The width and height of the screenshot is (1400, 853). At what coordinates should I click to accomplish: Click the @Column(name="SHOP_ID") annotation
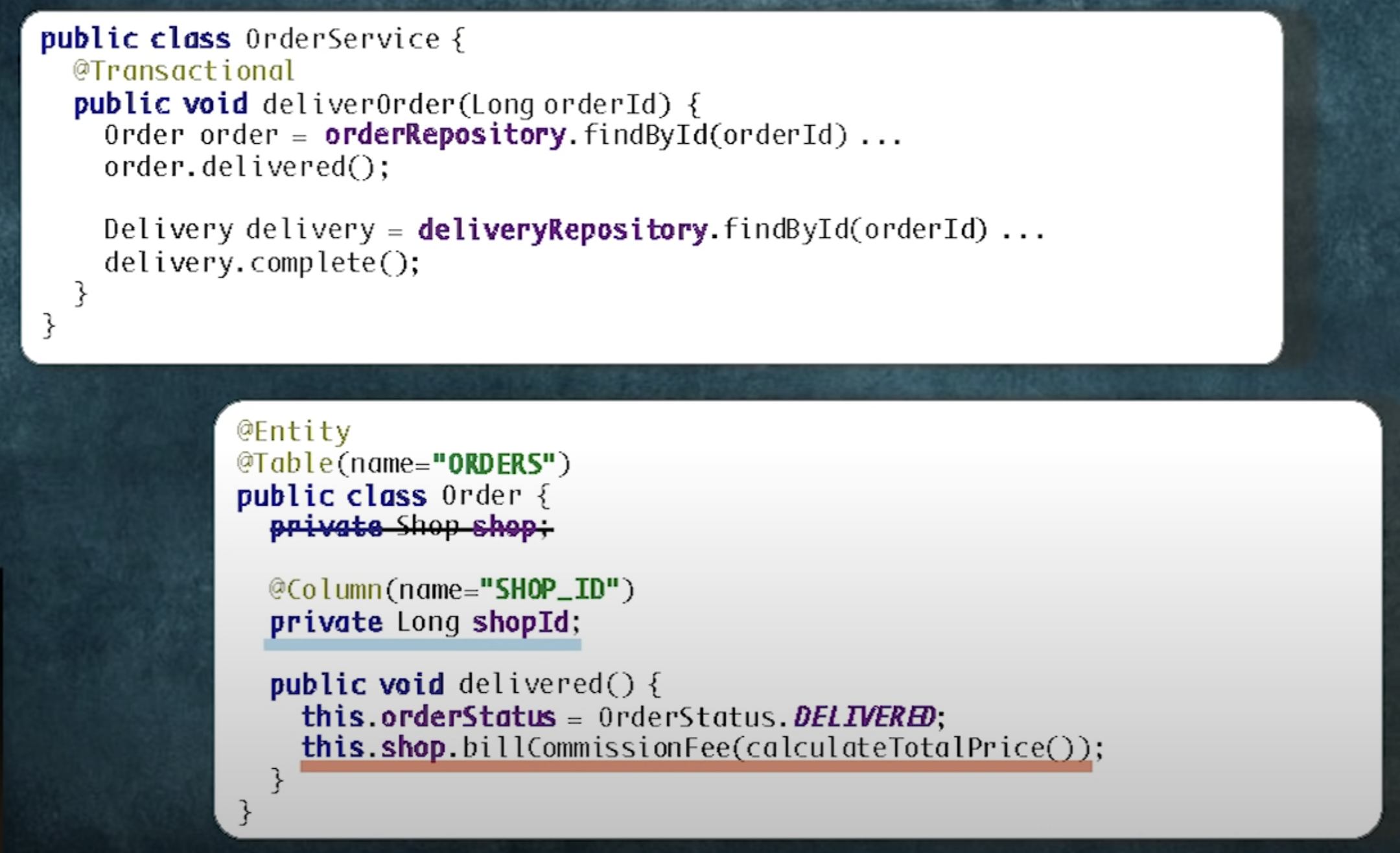tap(451, 589)
